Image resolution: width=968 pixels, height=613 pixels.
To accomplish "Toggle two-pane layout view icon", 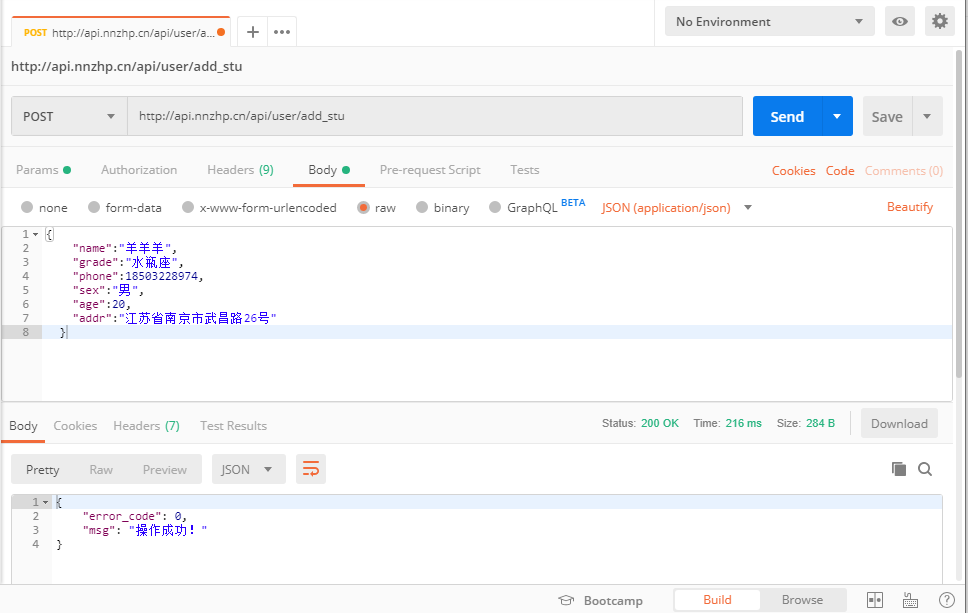I will pos(875,600).
